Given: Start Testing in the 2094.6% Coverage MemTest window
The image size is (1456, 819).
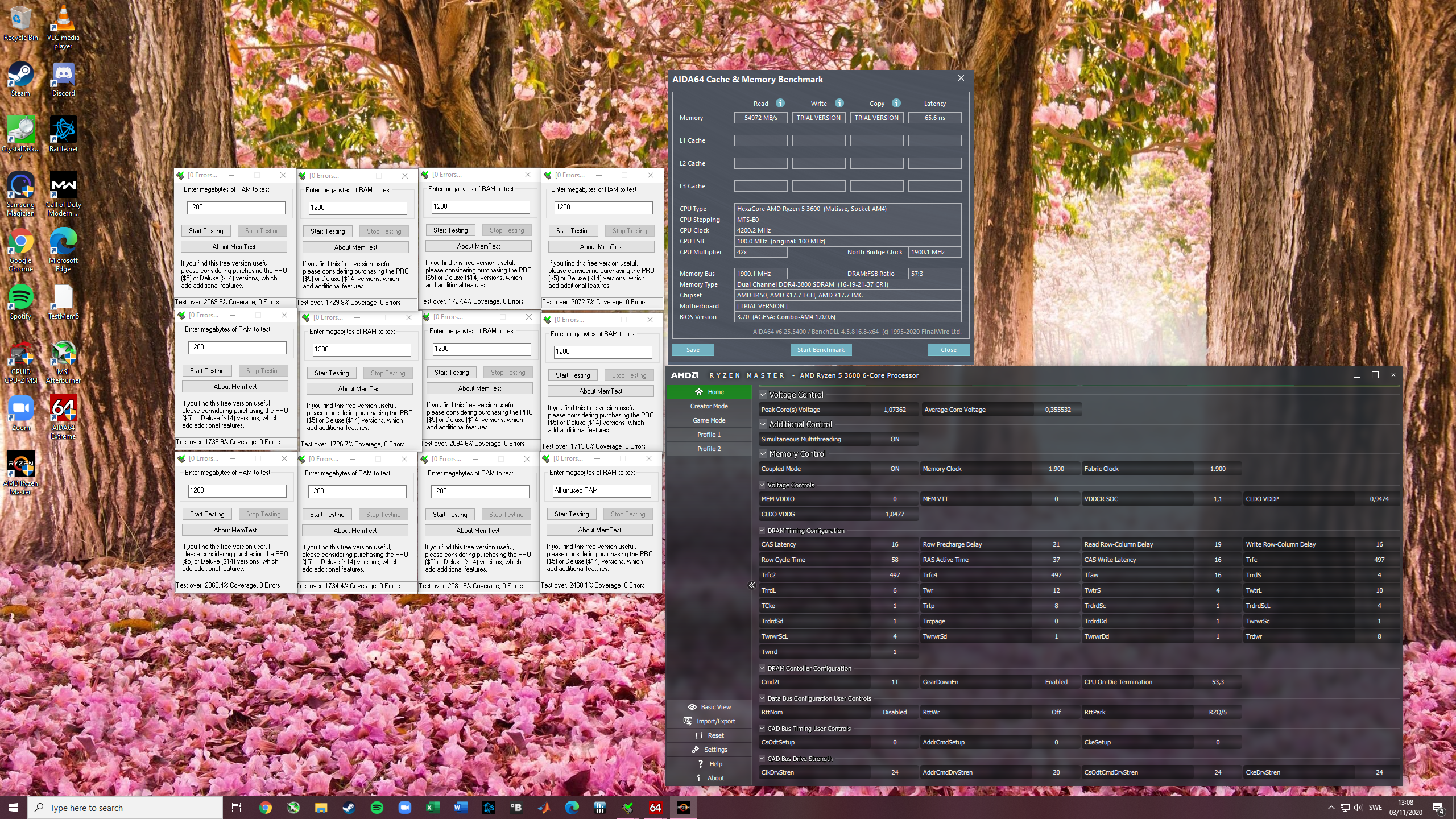Looking at the screenshot, I should pos(452,373).
